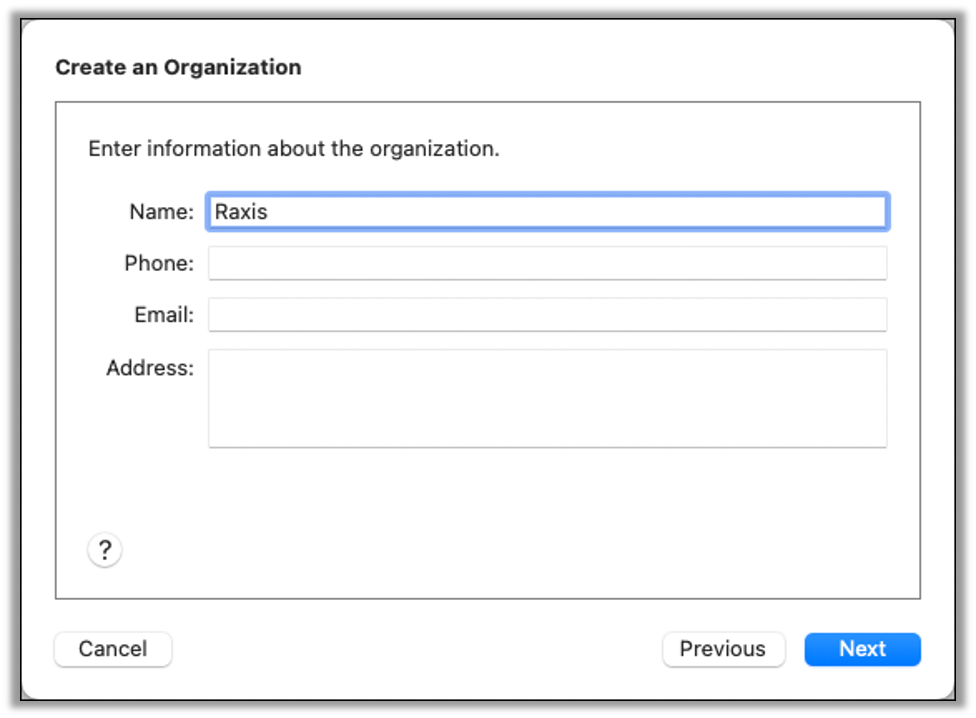Click the multiline Address text box
The width and height of the screenshot is (976, 718).
(x=547, y=397)
